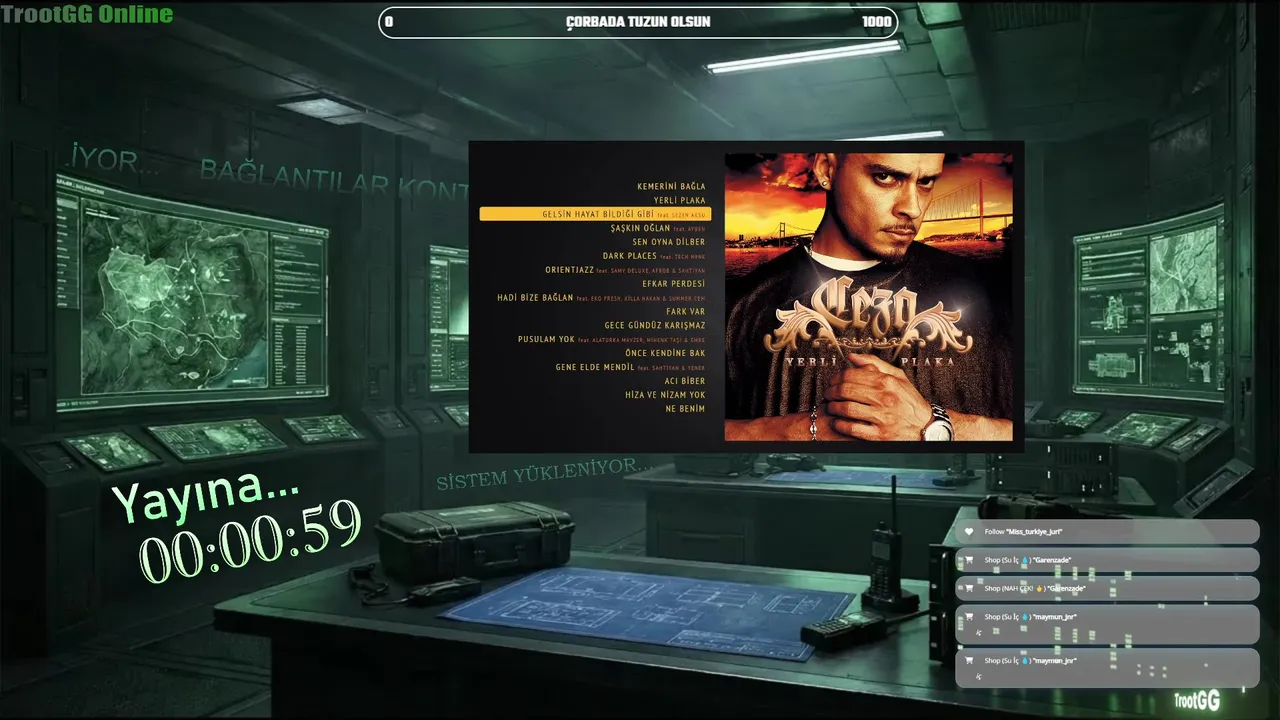The width and height of the screenshot is (1280, 720).
Task: Select the Gene Elde Mendil track
Action: point(630,367)
